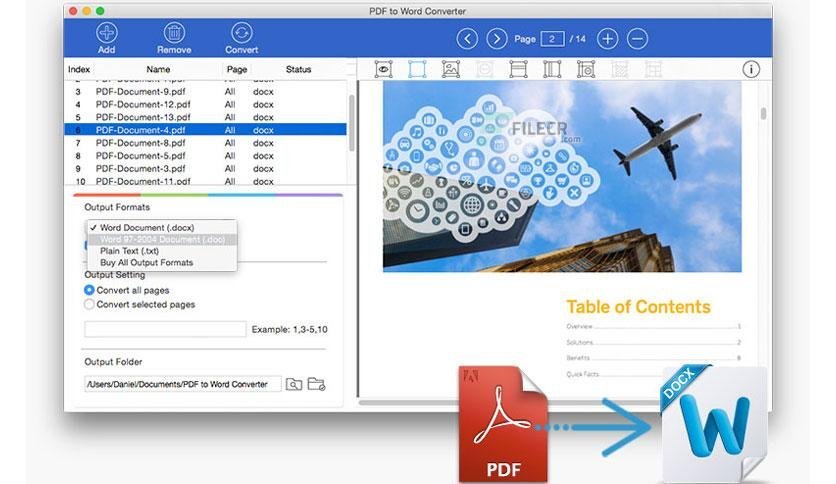
Task: Select PDF-Document-12.pdf in the file list
Action: pyautogui.click(x=143, y=104)
